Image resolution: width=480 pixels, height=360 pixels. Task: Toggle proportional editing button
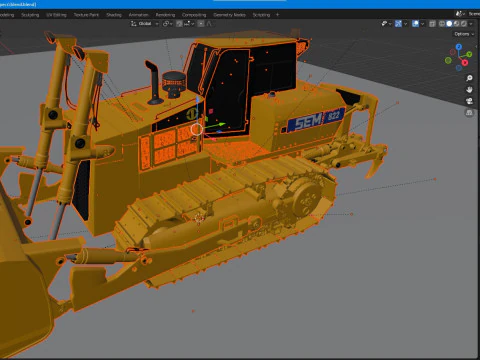[201, 24]
